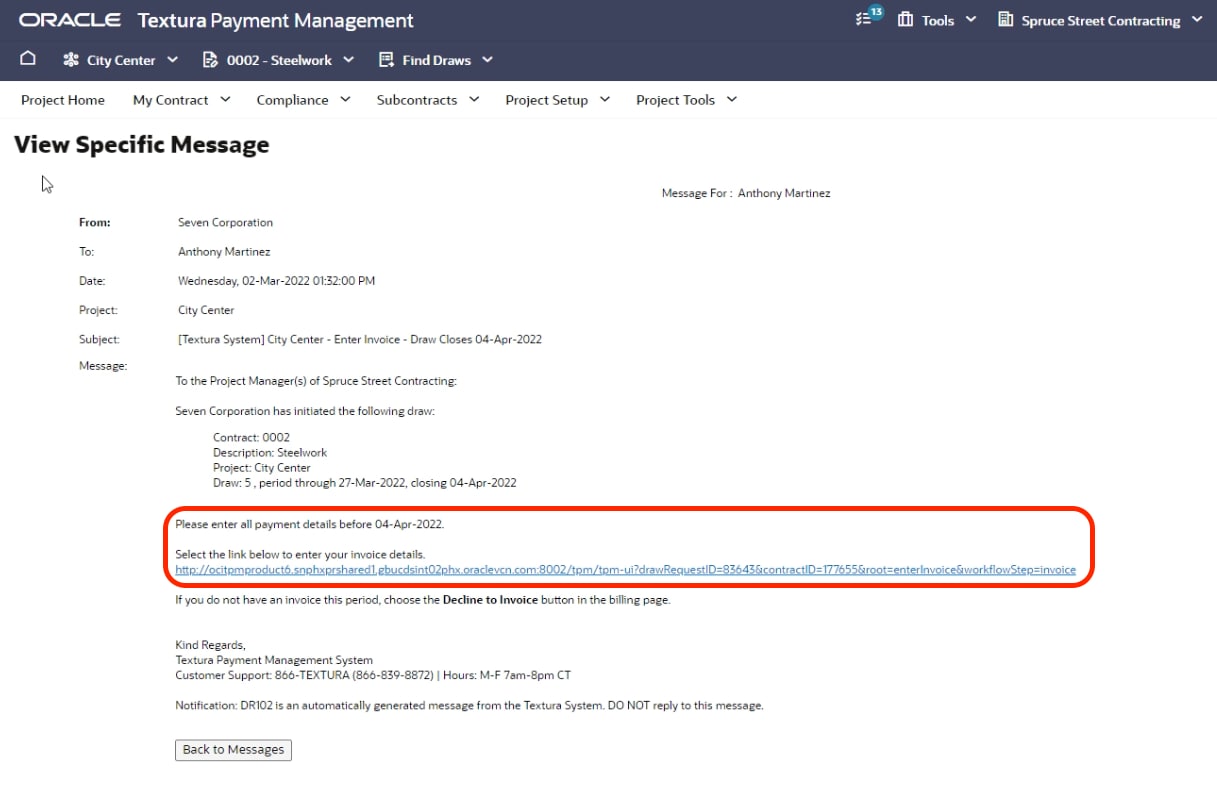The height and width of the screenshot is (812, 1217).
Task: Click the Draw: 5 period line
Action: click(365, 483)
